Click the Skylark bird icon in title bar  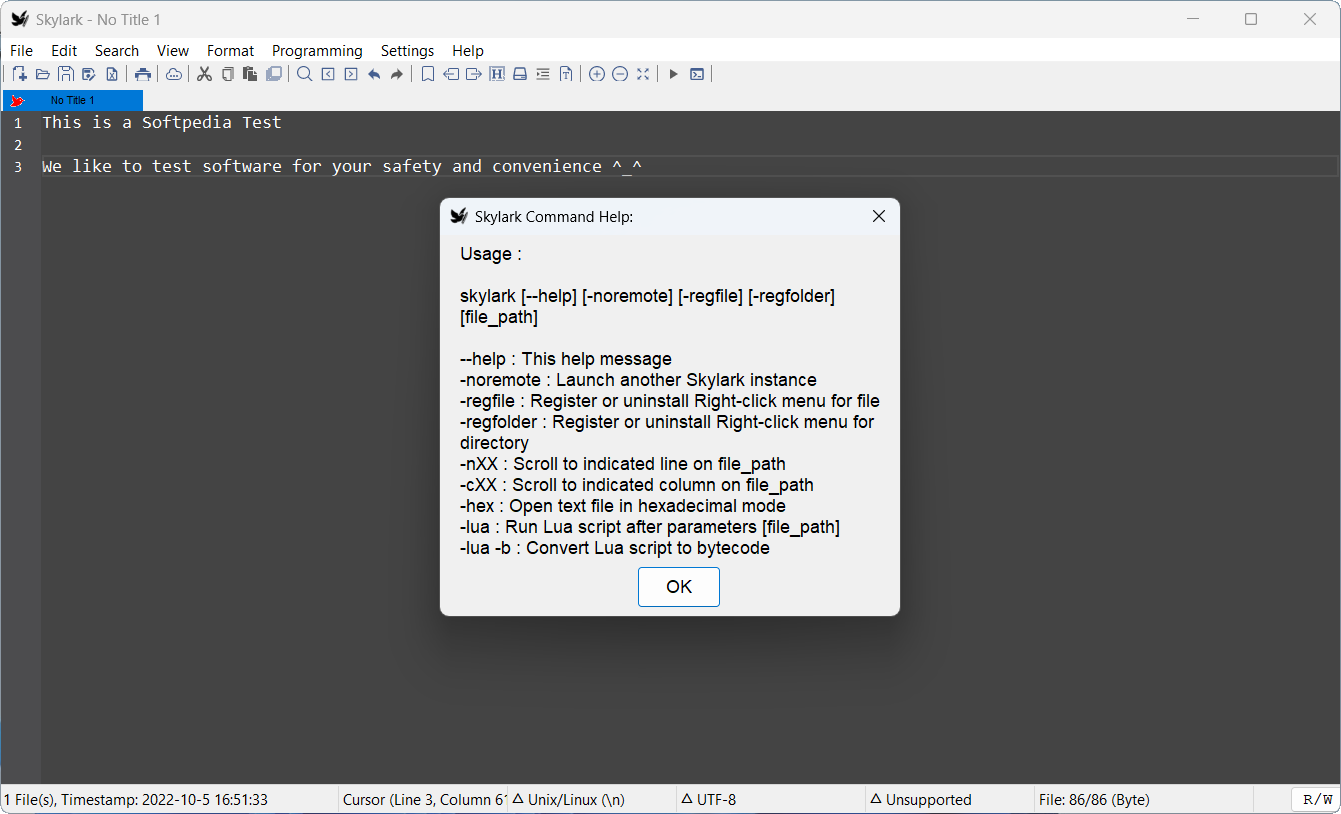tap(20, 19)
